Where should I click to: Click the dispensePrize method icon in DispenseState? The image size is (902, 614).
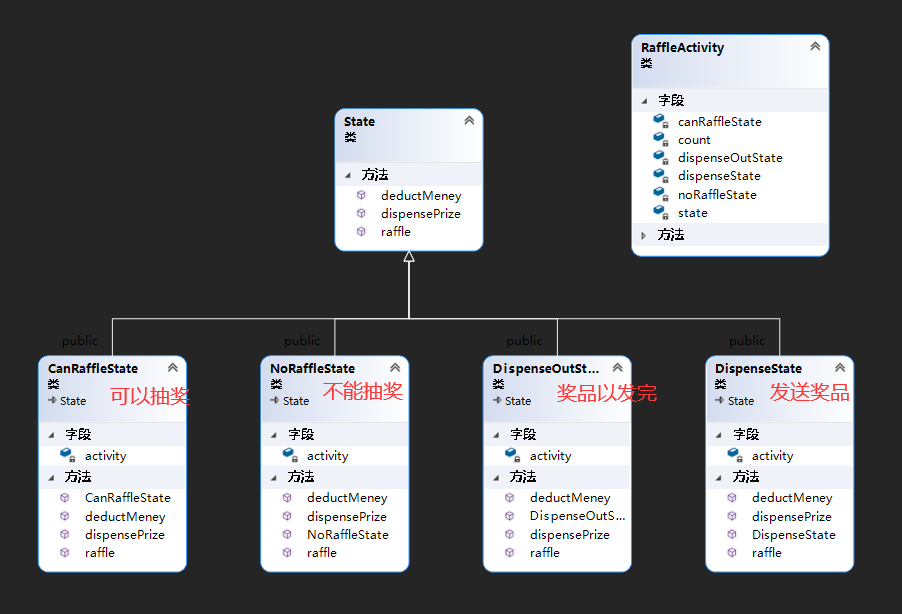(x=732, y=516)
